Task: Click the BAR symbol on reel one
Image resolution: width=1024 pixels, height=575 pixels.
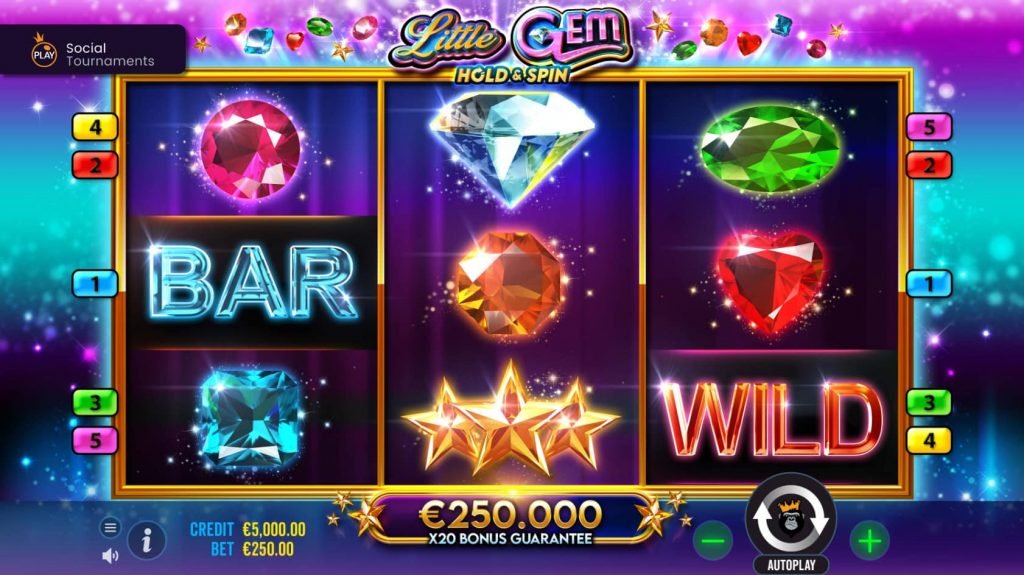Action: [x=251, y=283]
